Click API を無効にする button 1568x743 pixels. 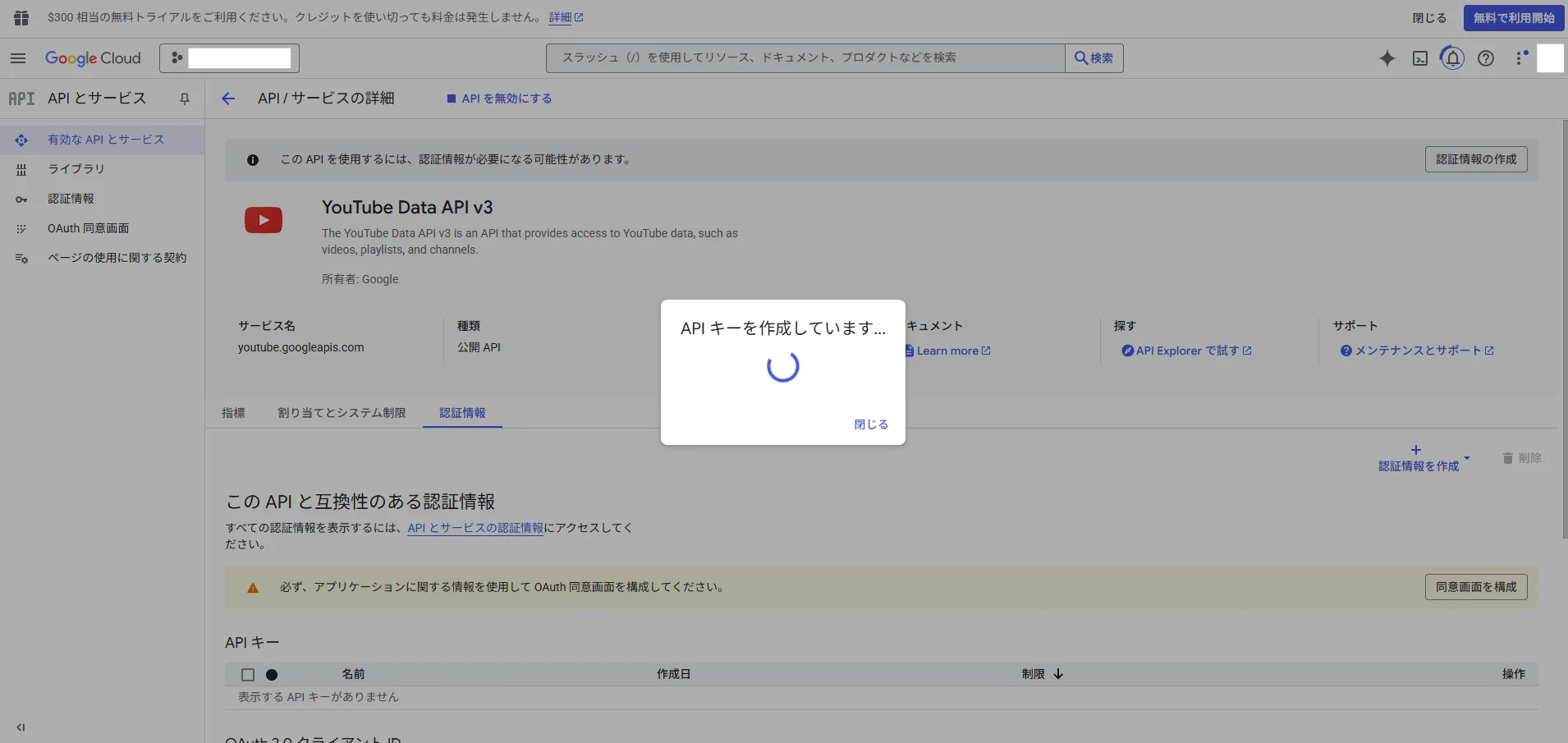point(499,99)
